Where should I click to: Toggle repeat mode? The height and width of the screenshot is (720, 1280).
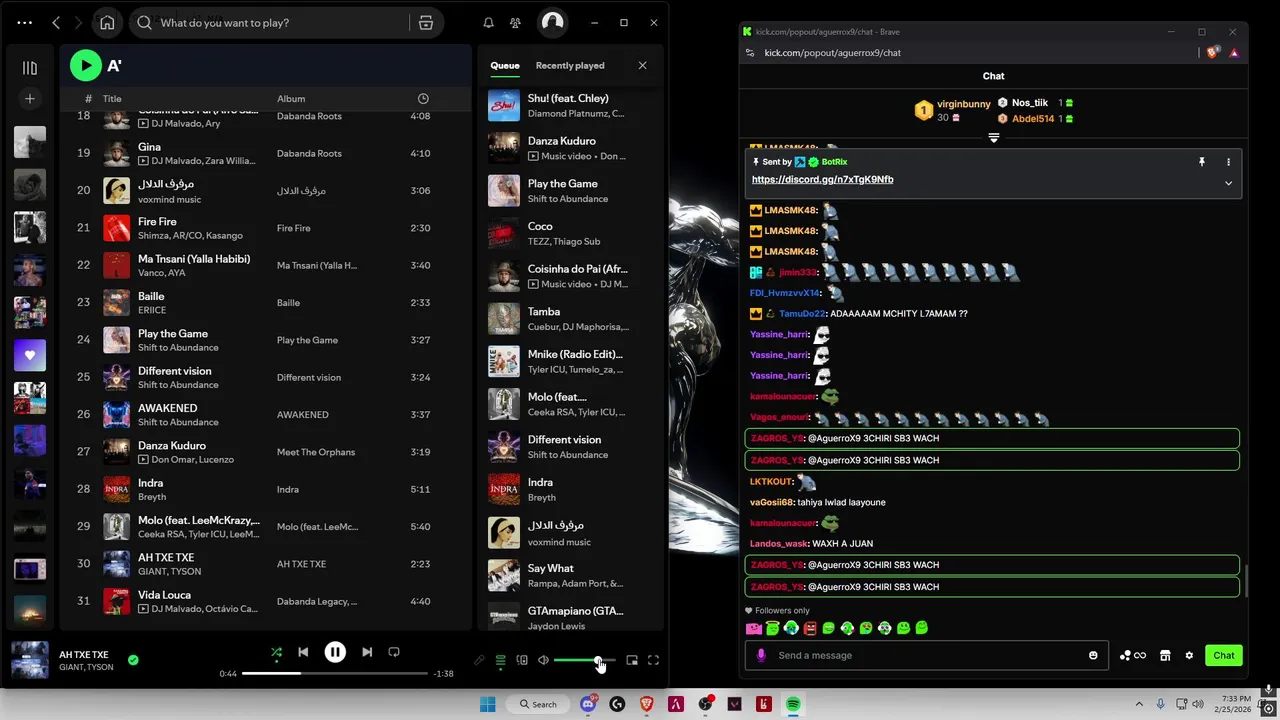(x=394, y=652)
